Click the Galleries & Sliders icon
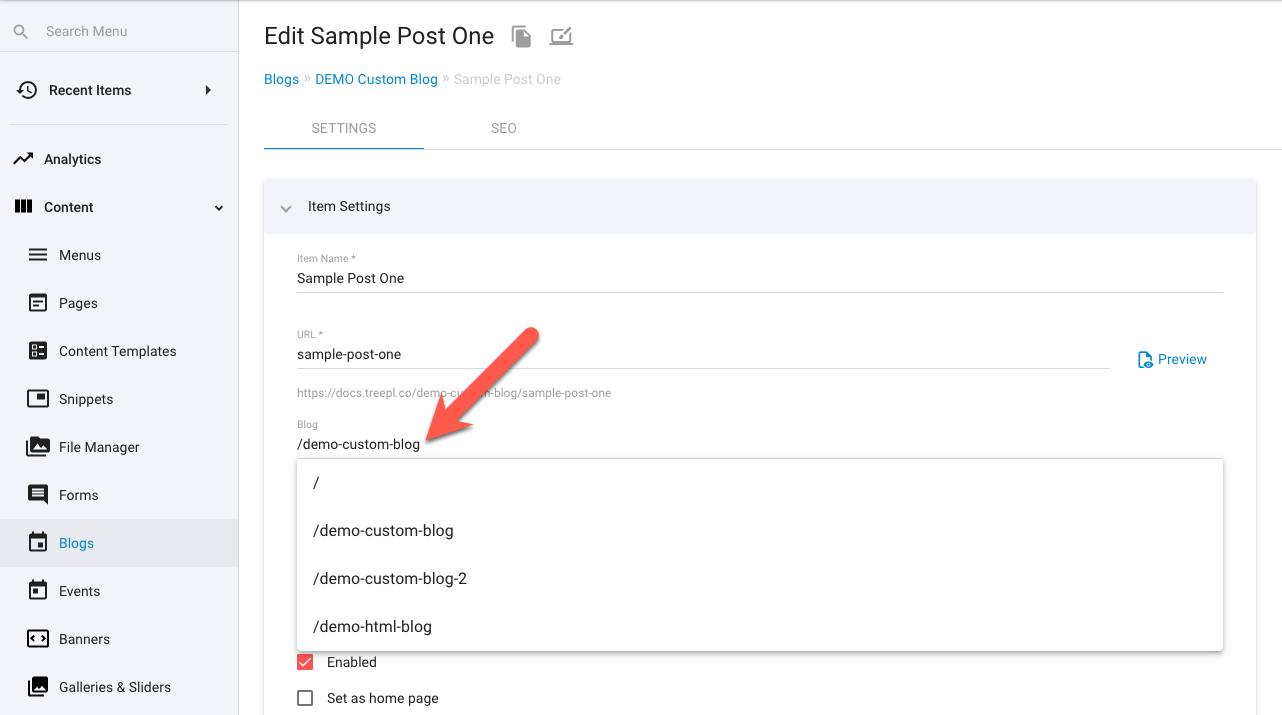1282x715 pixels. point(38,687)
